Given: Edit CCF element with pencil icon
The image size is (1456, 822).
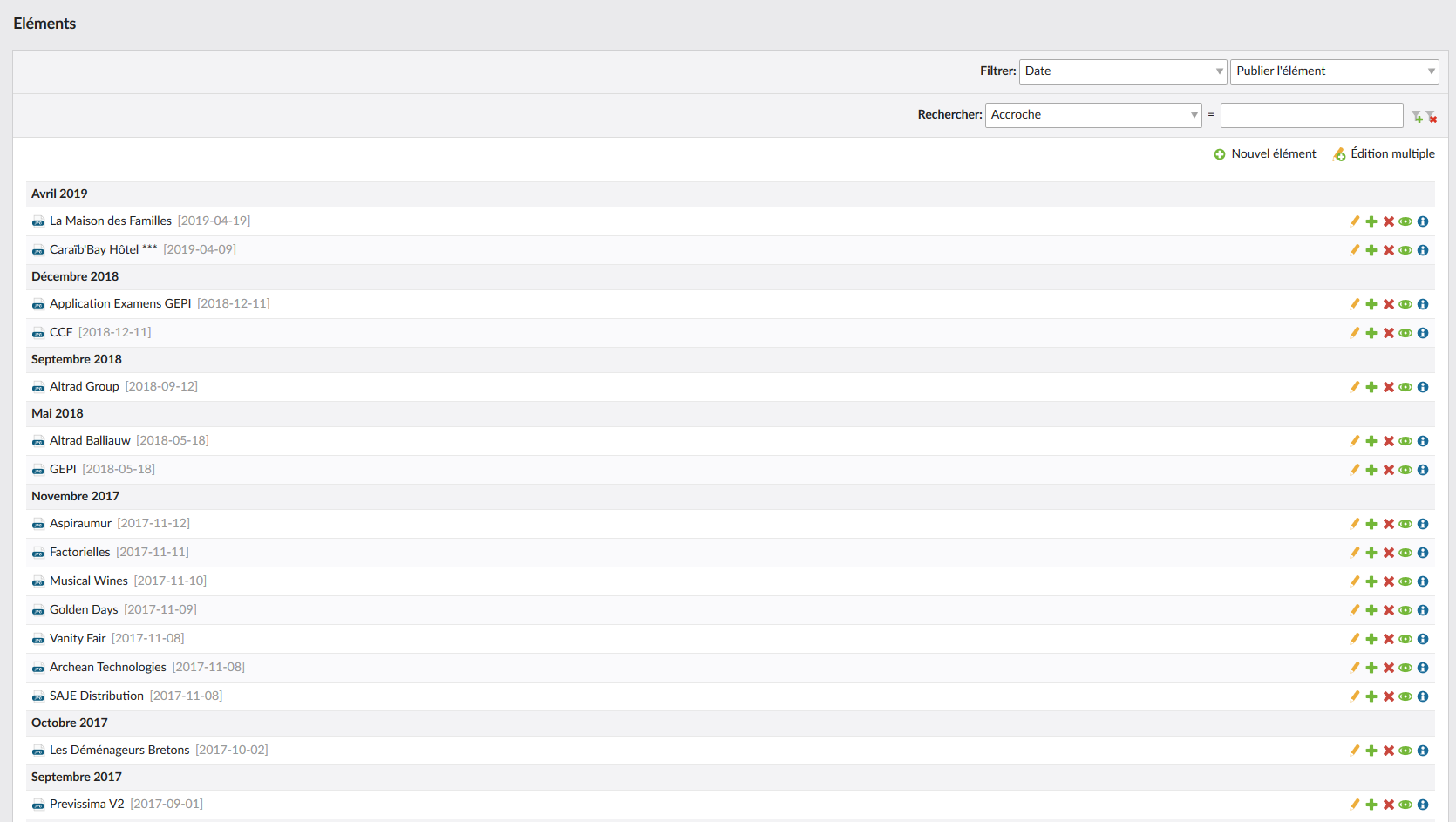Looking at the screenshot, I should tap(1355, 333).
